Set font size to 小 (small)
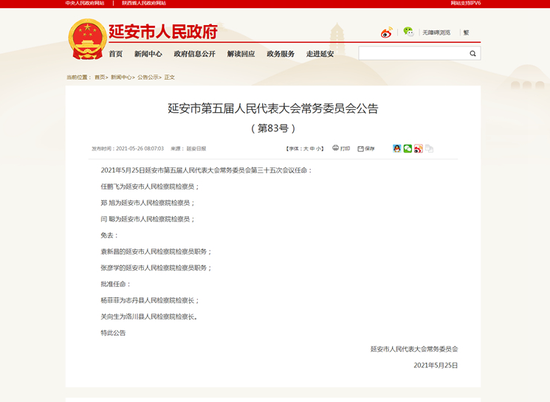 pyautogui.click(x=318, y=149)
